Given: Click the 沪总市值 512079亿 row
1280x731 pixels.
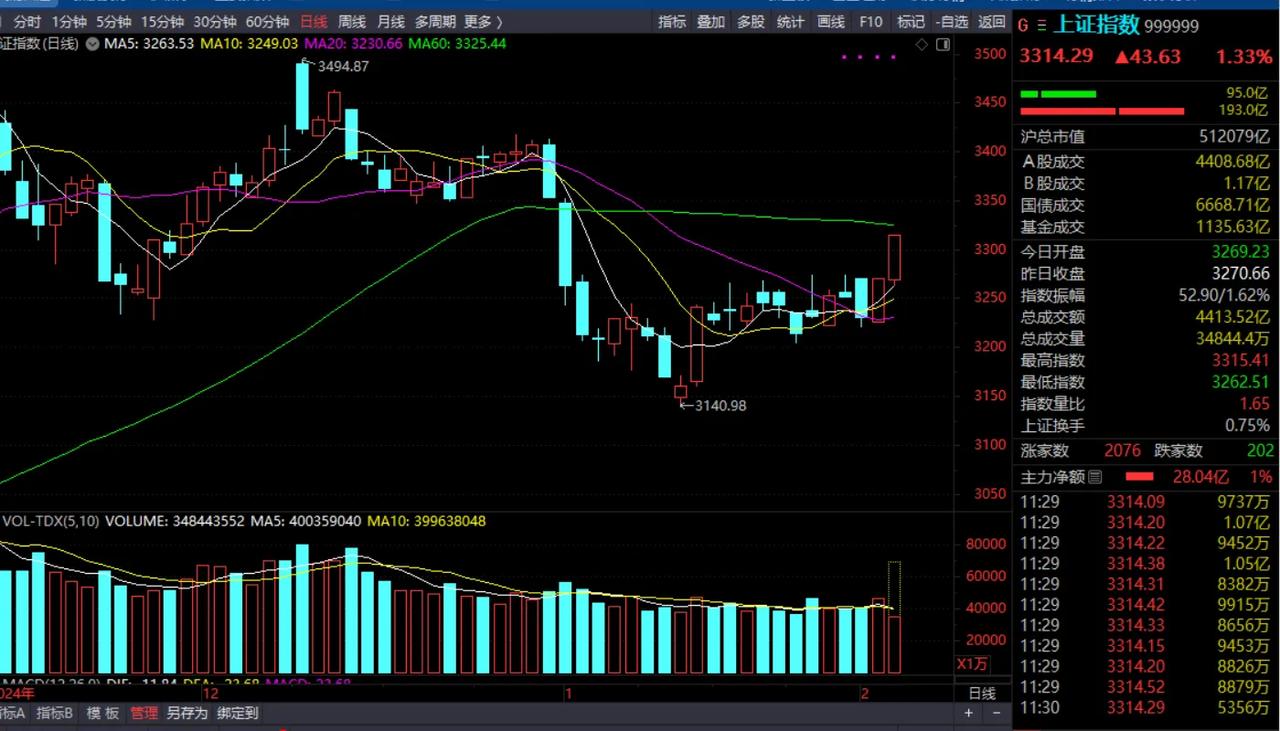Looking at the screenshot, I should click(x=1145, y=136).
